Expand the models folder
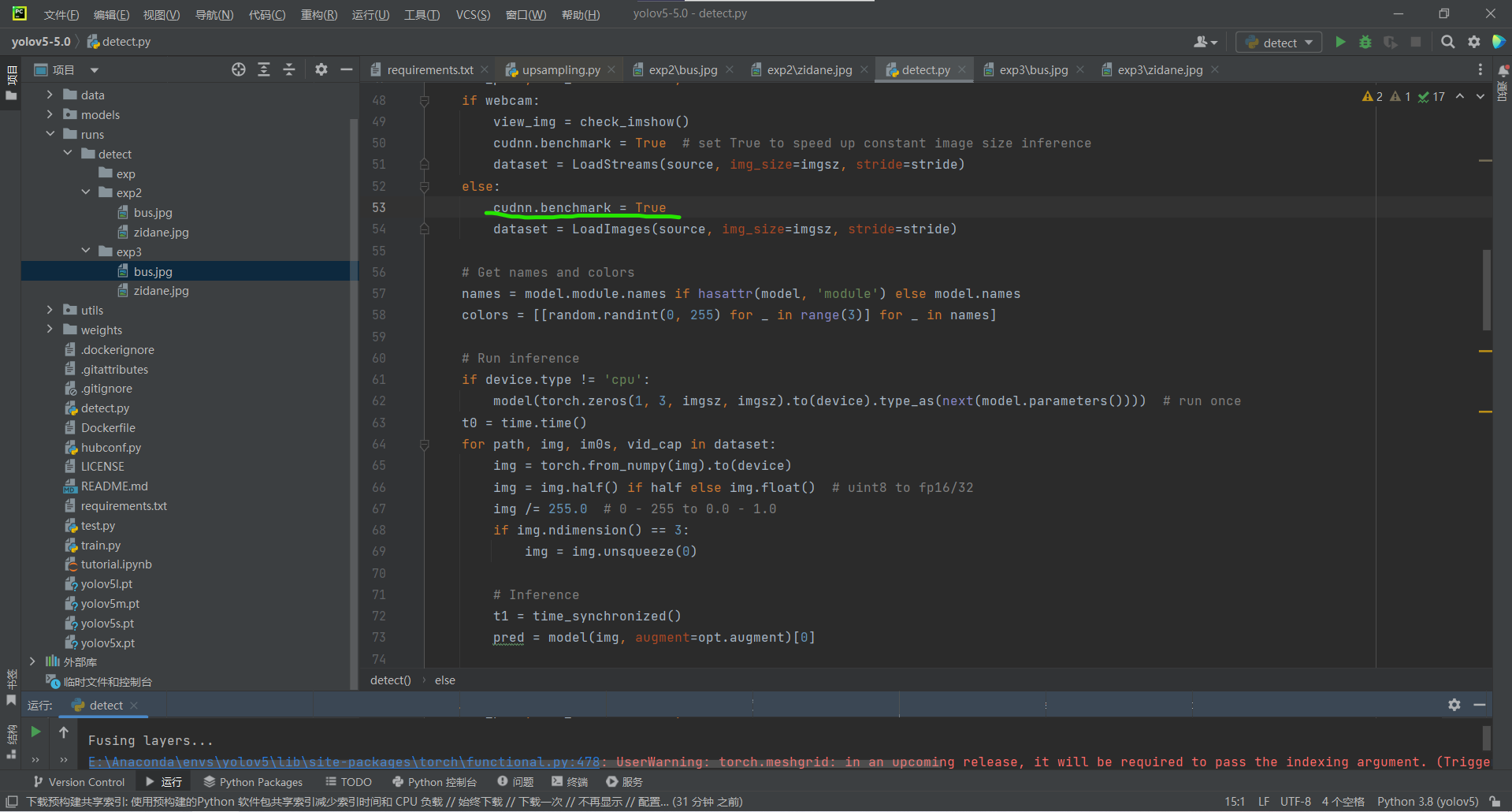The image size is (1512, 812). (x=50, y=114)
